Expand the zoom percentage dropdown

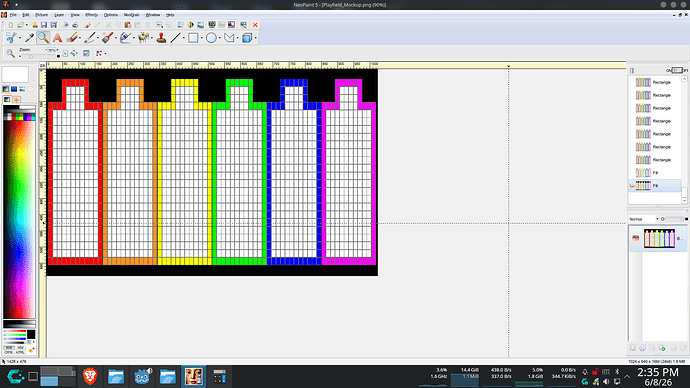pyautogui.click(x=58, y=50)
